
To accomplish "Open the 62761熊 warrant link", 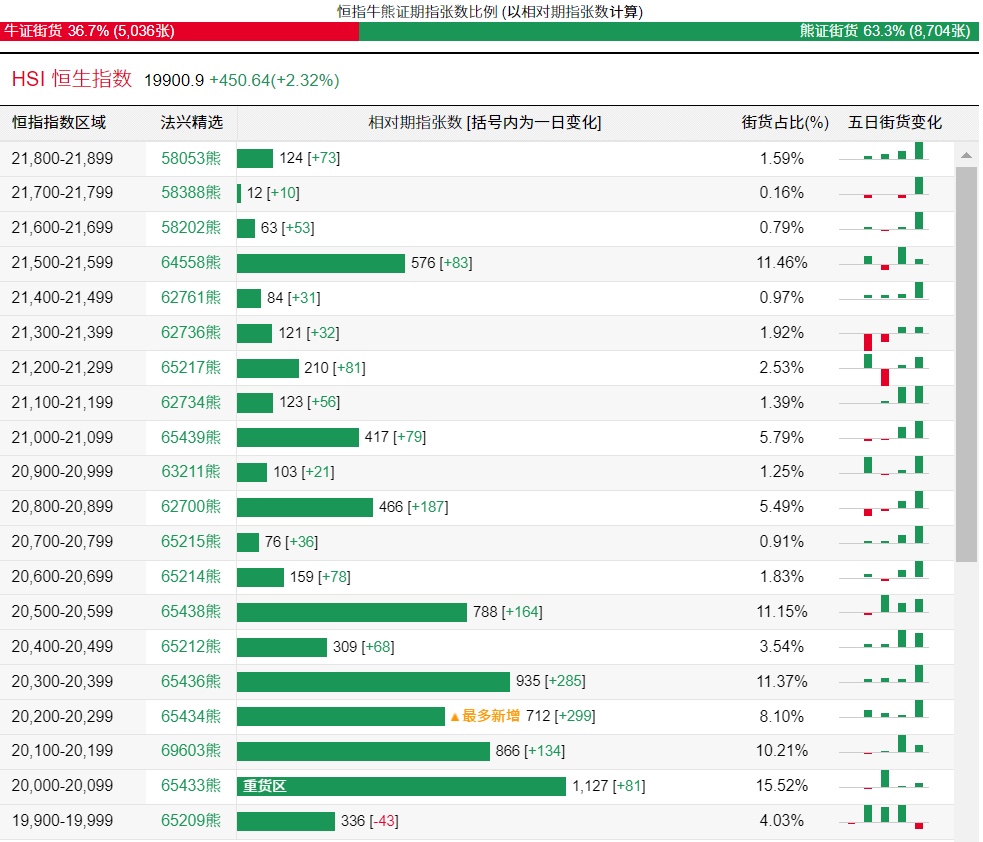I will [191, 297].
